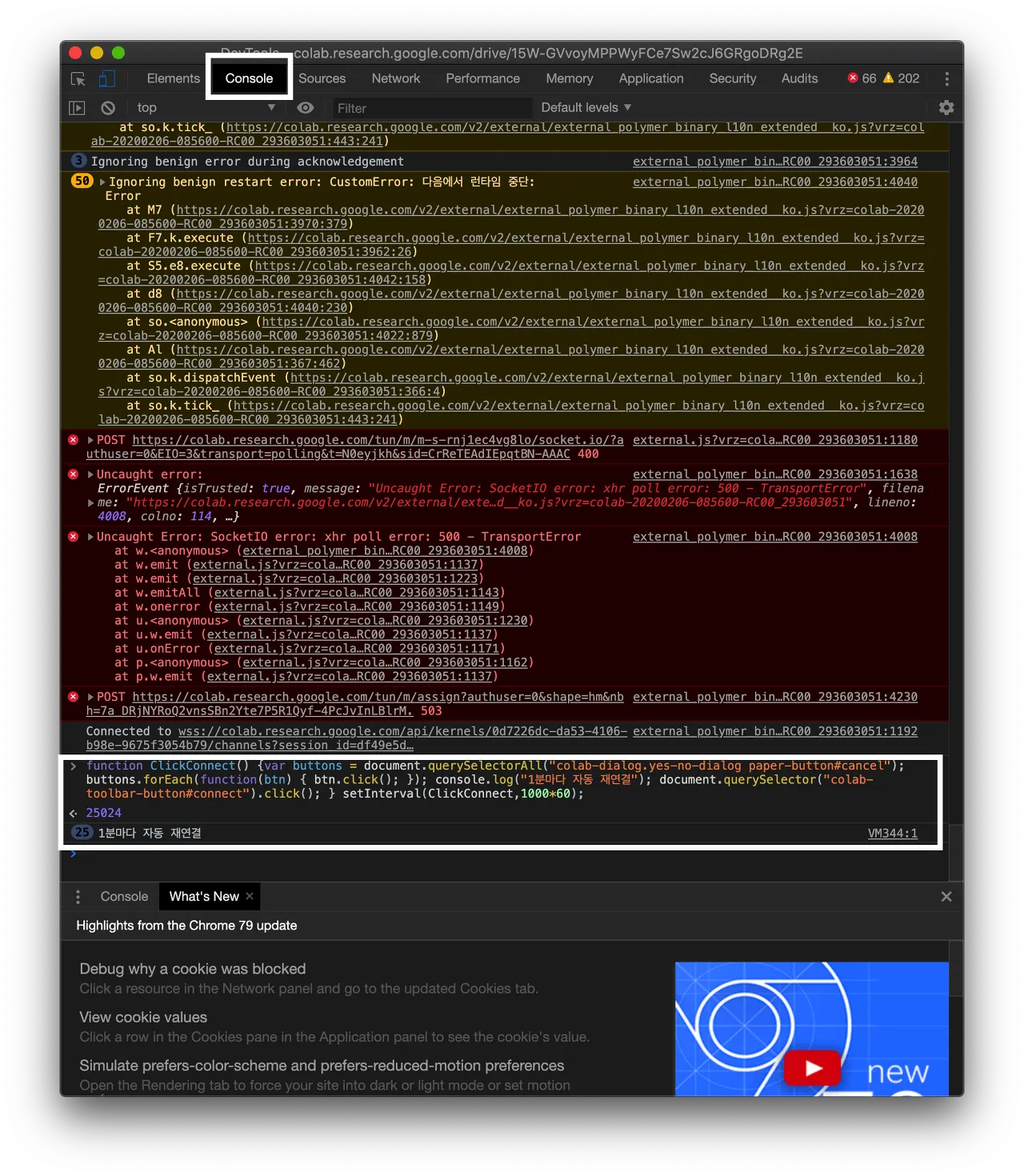Screen dimensions: 1024x1176
Task: Open the Security tab
Action: (733, 78)
